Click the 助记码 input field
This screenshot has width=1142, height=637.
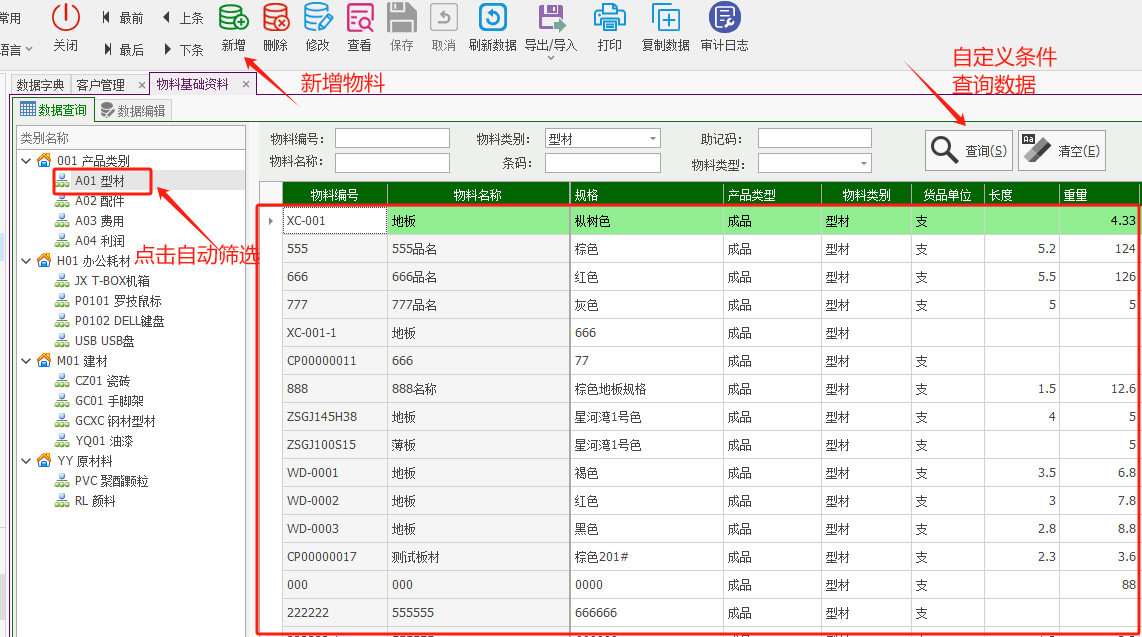pos(814,138)
